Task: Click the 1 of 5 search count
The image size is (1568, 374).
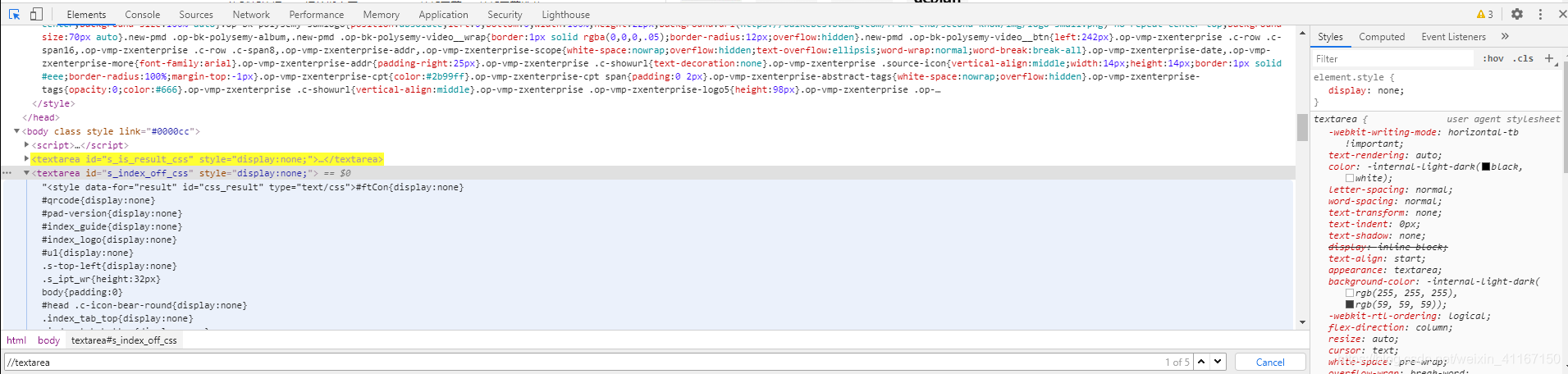Action: 1177,362
